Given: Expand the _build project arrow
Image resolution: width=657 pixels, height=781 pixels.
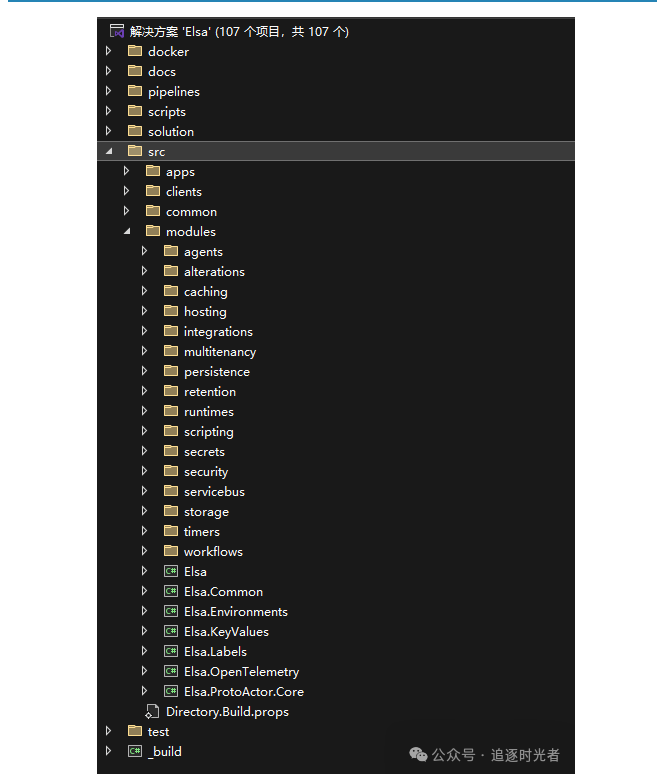Looking at the screenshot, I should tap(109, 751).
